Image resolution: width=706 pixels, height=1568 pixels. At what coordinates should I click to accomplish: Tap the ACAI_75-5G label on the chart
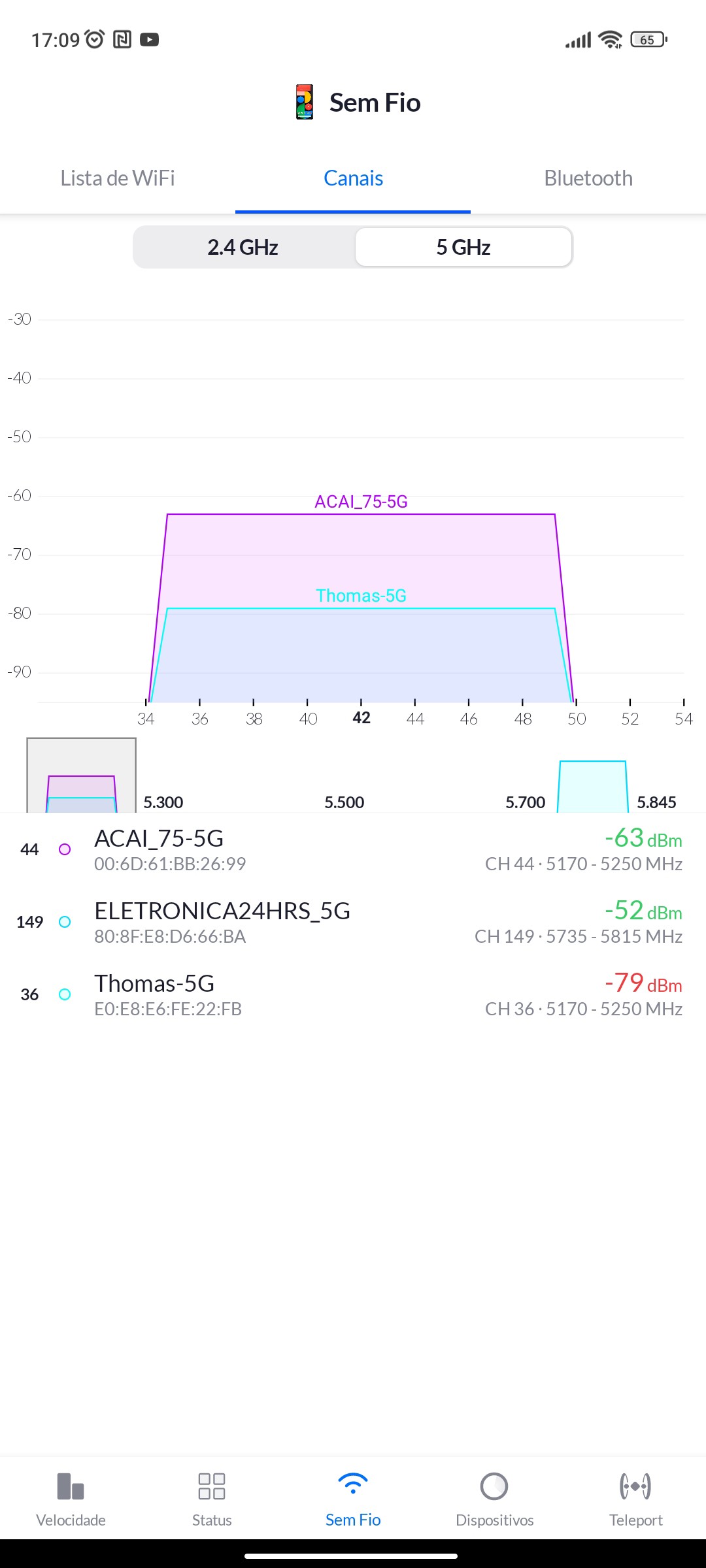(361, 502)
